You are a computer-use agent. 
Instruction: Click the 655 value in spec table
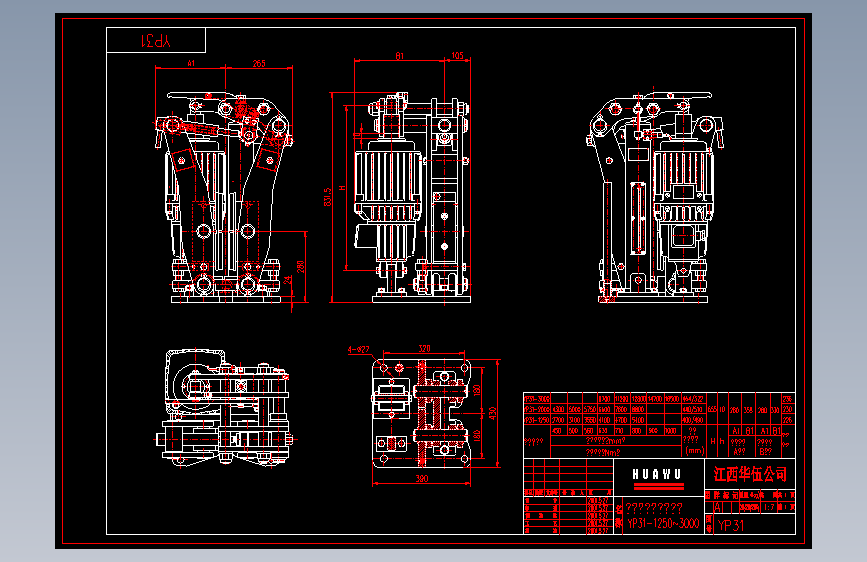(x=712, y=409)
